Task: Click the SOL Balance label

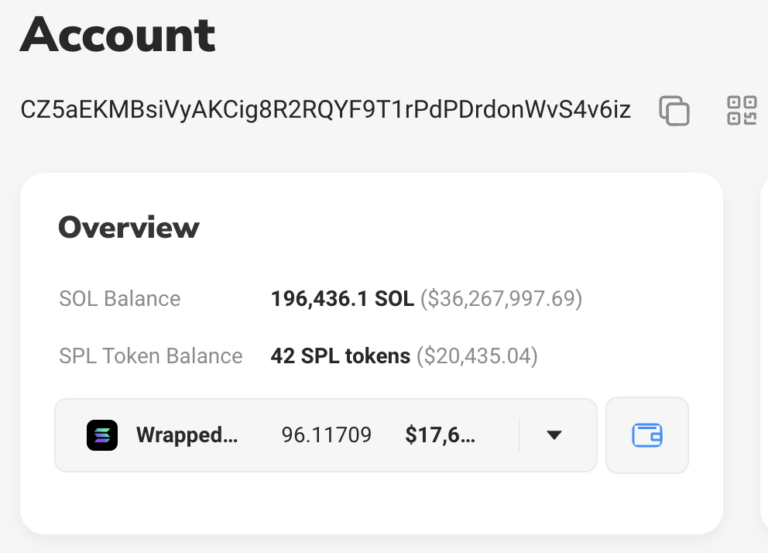Action: click(120, 298)
